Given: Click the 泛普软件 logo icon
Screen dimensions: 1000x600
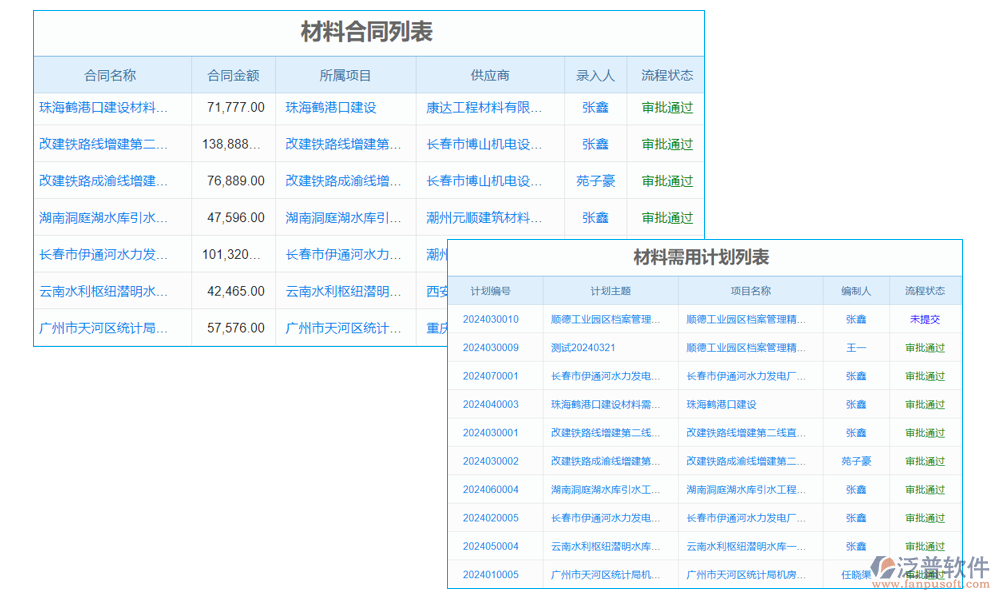Looking at the screenshot, I should 884,564.
